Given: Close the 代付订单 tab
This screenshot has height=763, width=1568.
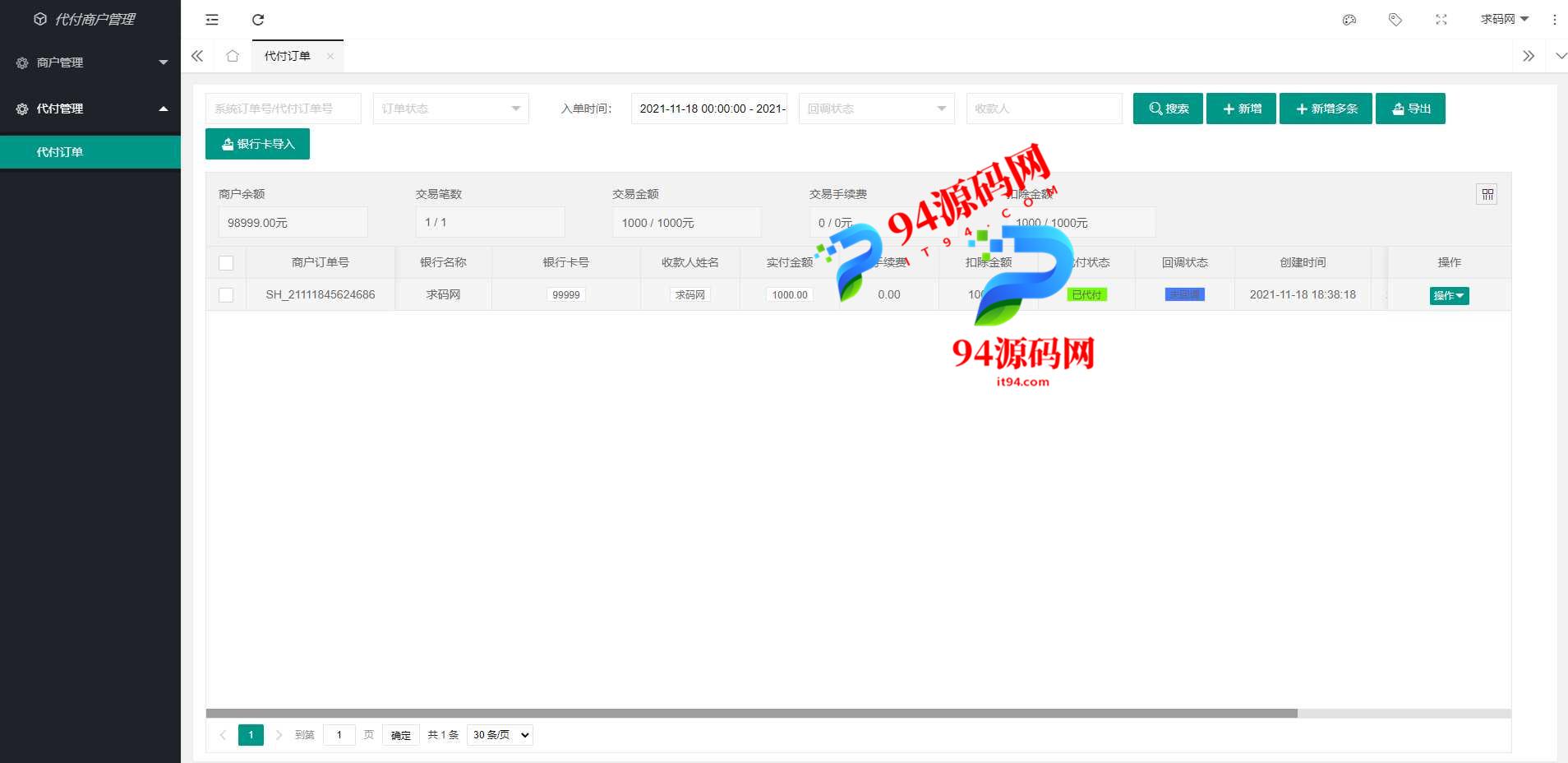Looking at the screenshot, I should [x=330, y=56].
